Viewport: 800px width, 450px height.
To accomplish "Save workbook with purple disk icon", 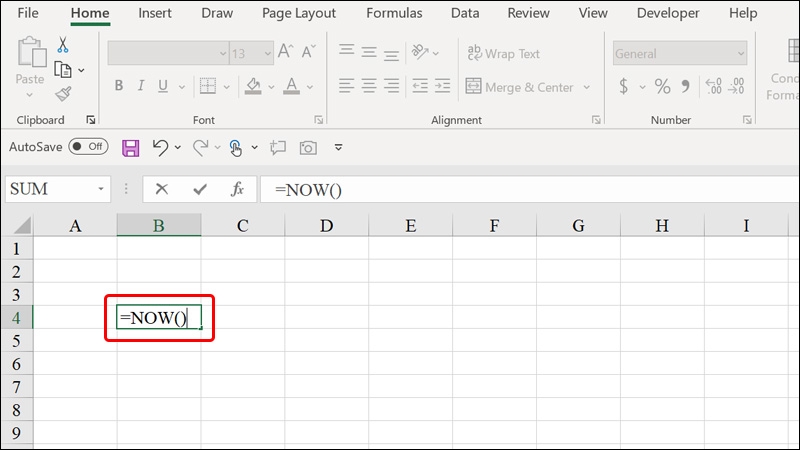I will click(x=131, y=148).
